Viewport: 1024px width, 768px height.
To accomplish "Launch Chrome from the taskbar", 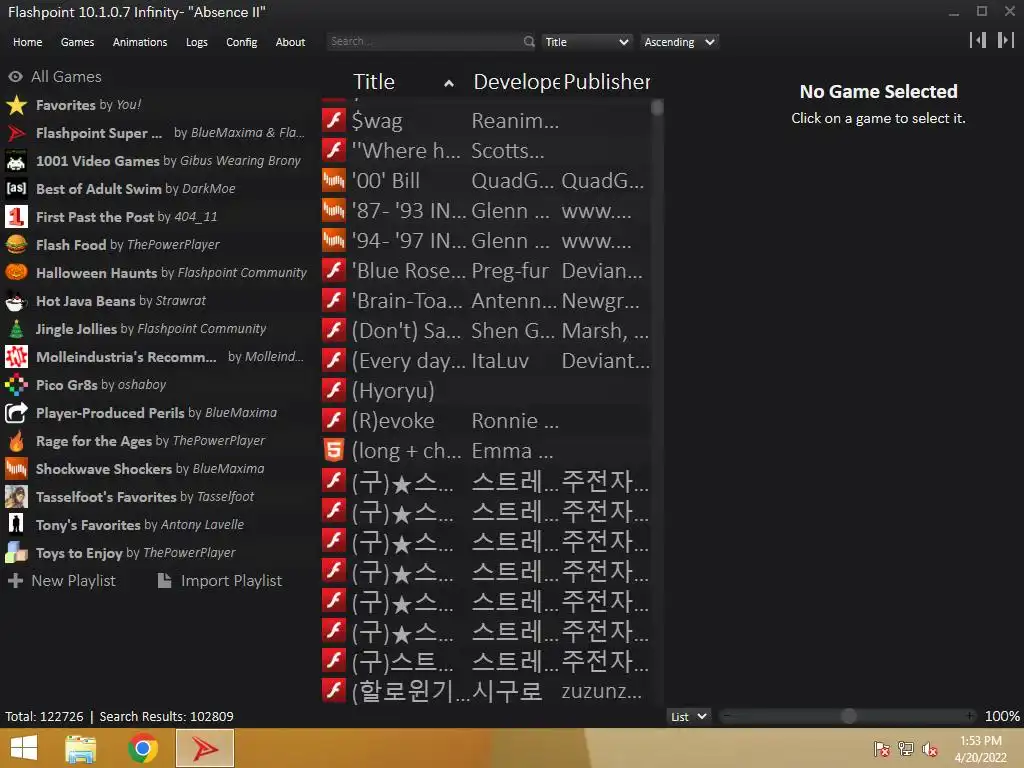I will click(x=143, y=748).
